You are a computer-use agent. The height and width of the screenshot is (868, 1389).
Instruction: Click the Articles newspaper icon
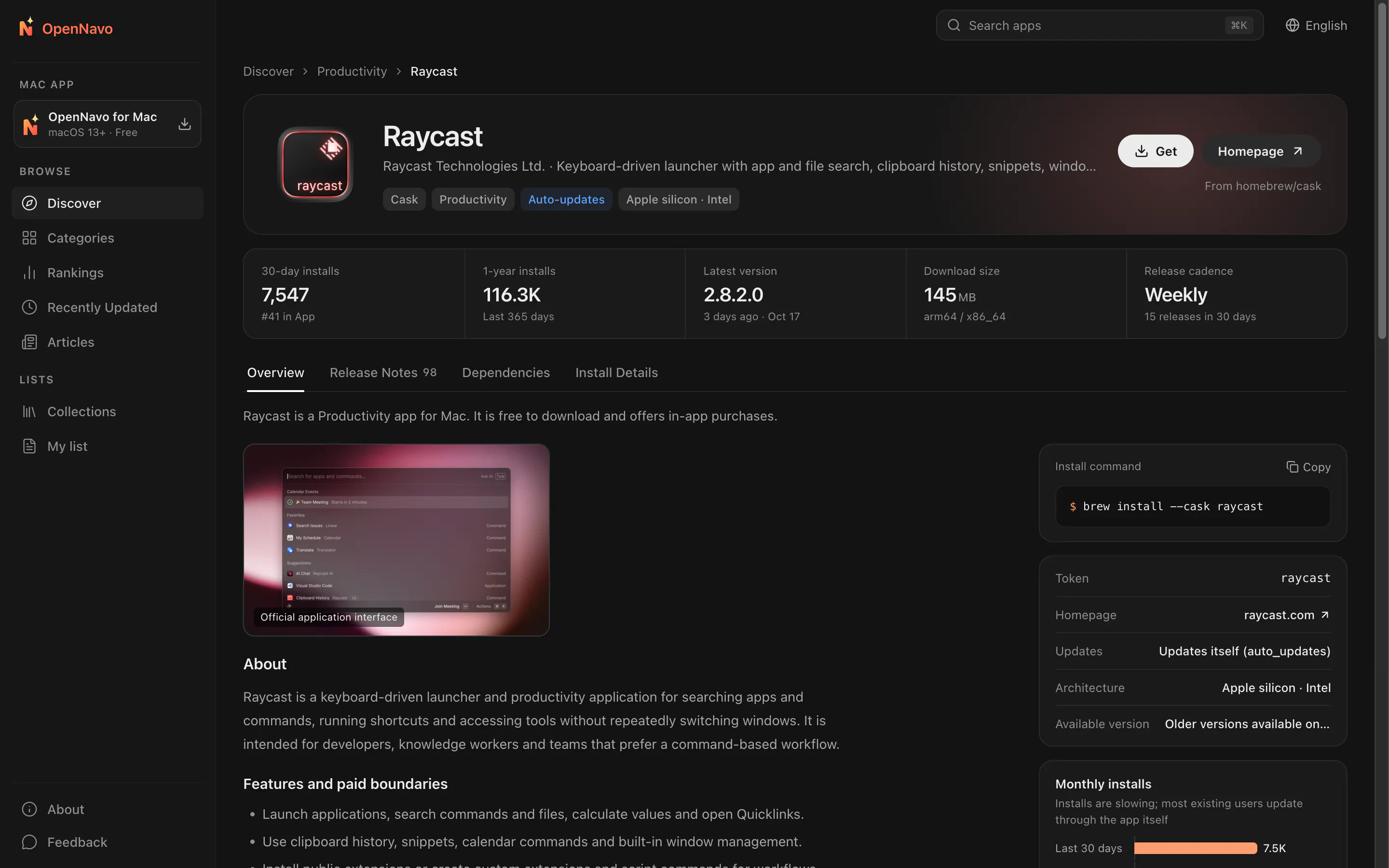tap(29, 342)
